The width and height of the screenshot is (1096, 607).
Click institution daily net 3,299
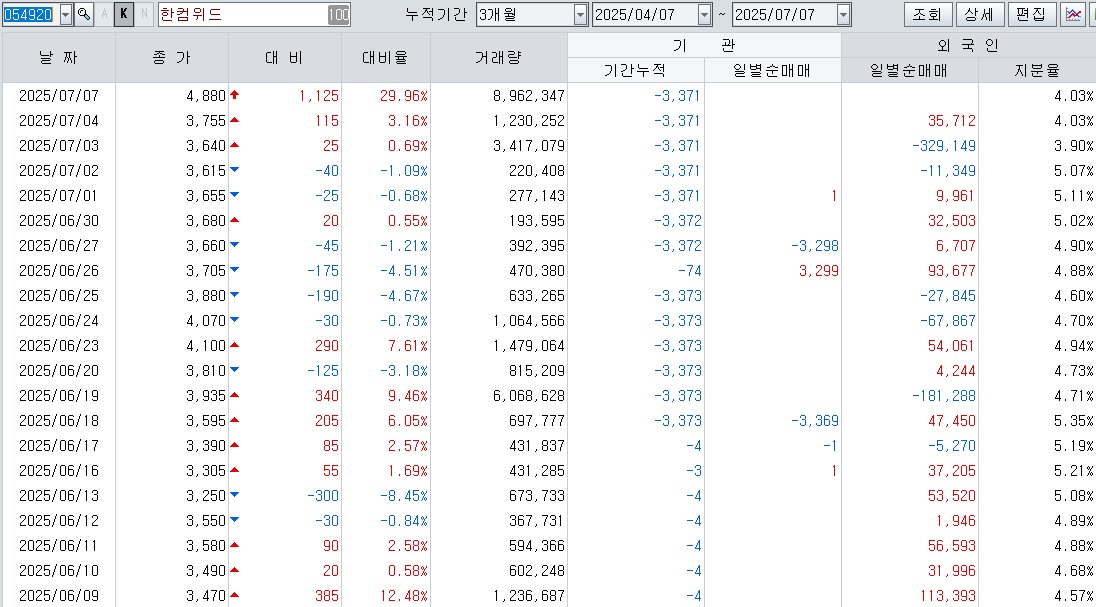819,271
